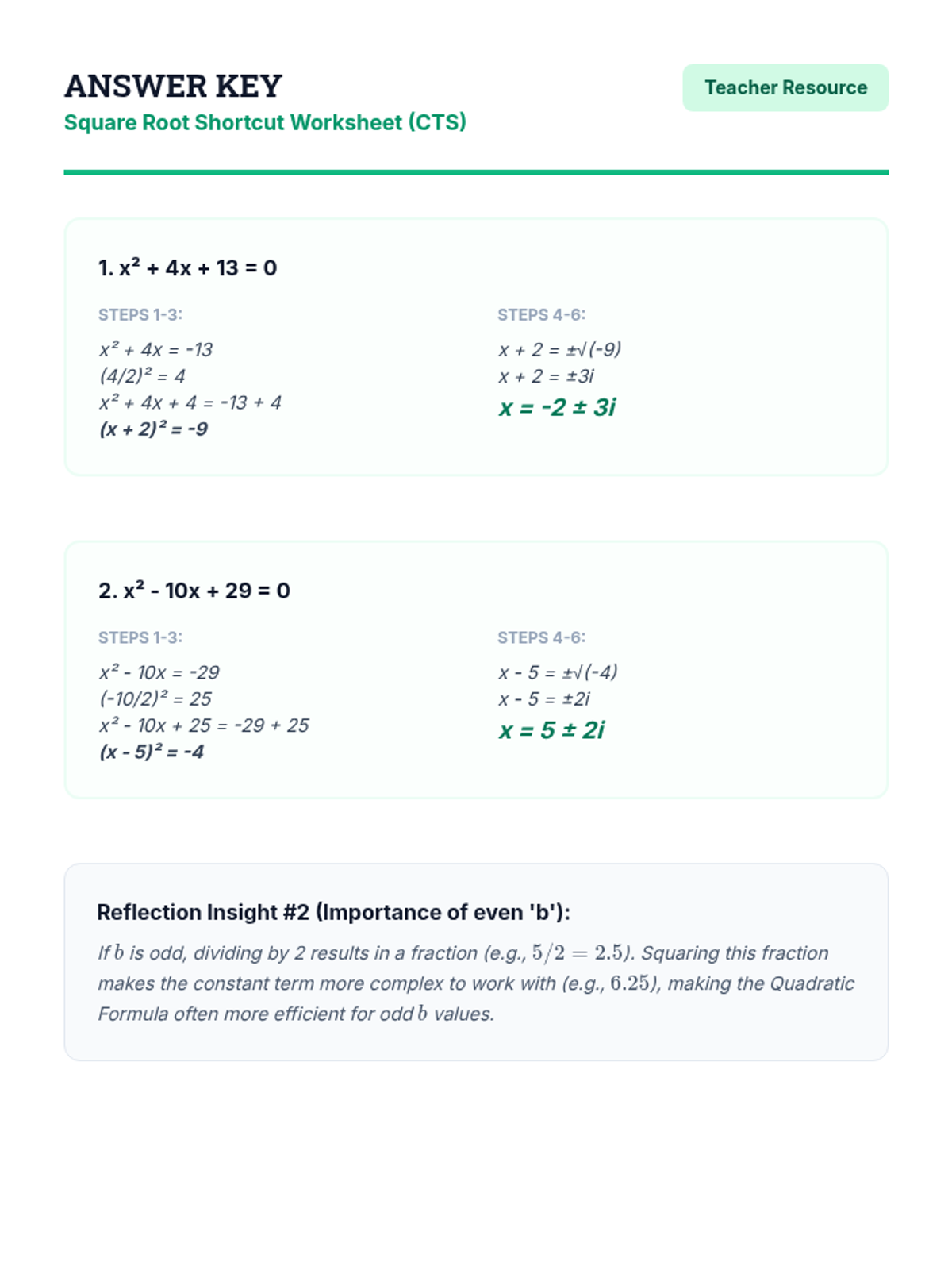Click the green horizontal divider line
This screenshot has height=1270, width=952.
[x=476, y=172]
